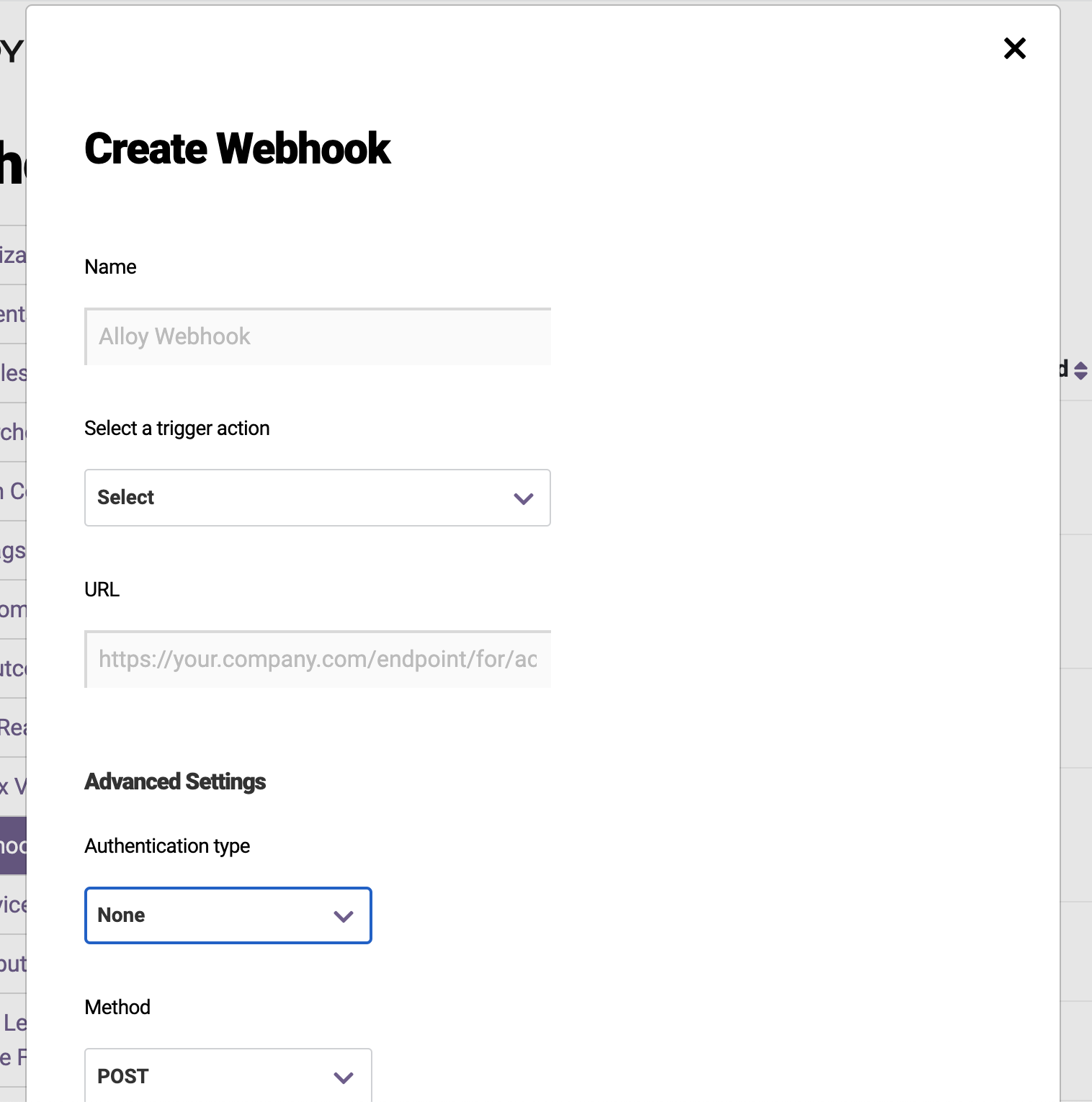Click the 'Advanced Settings' section heading
This screenshot has width=1092, height=1102.
(175, 781)
